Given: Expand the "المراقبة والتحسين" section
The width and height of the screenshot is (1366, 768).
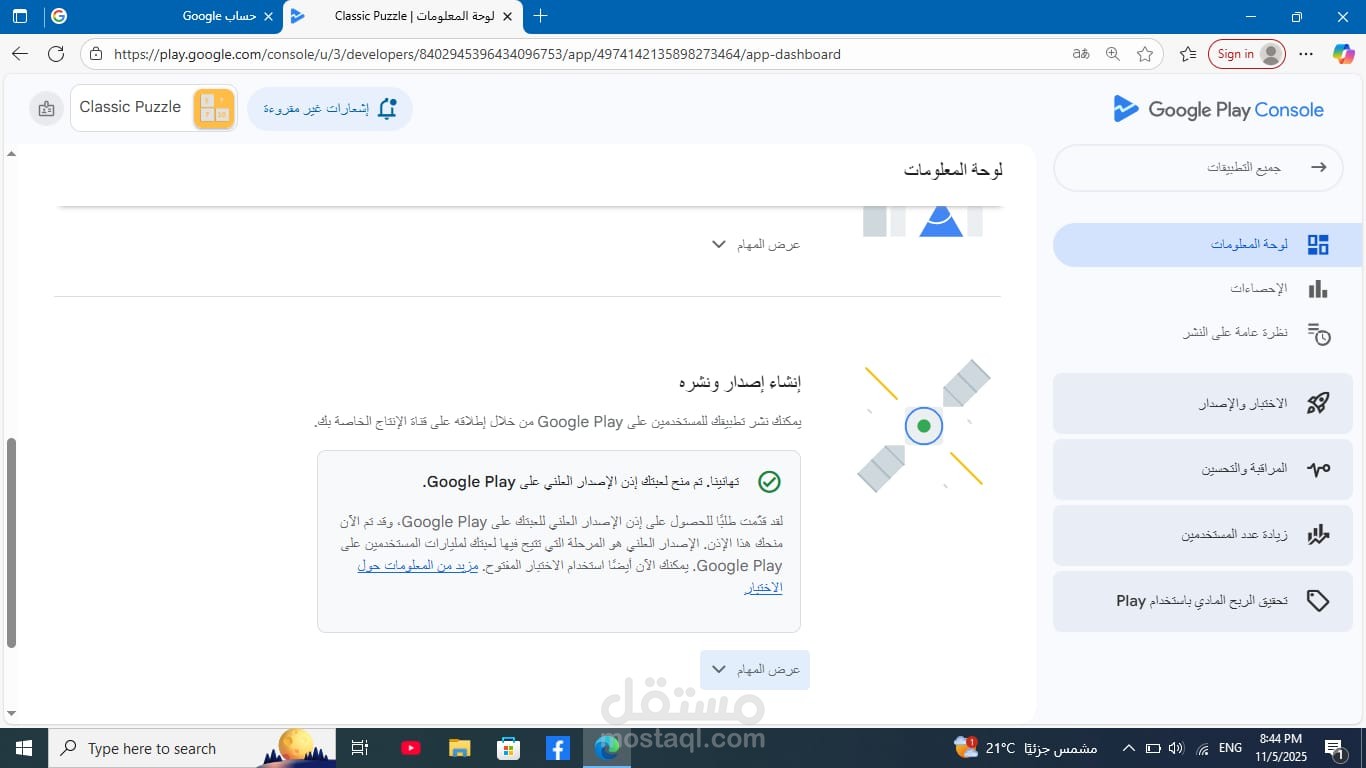Looking at the screenshot, I should 1203,469.
